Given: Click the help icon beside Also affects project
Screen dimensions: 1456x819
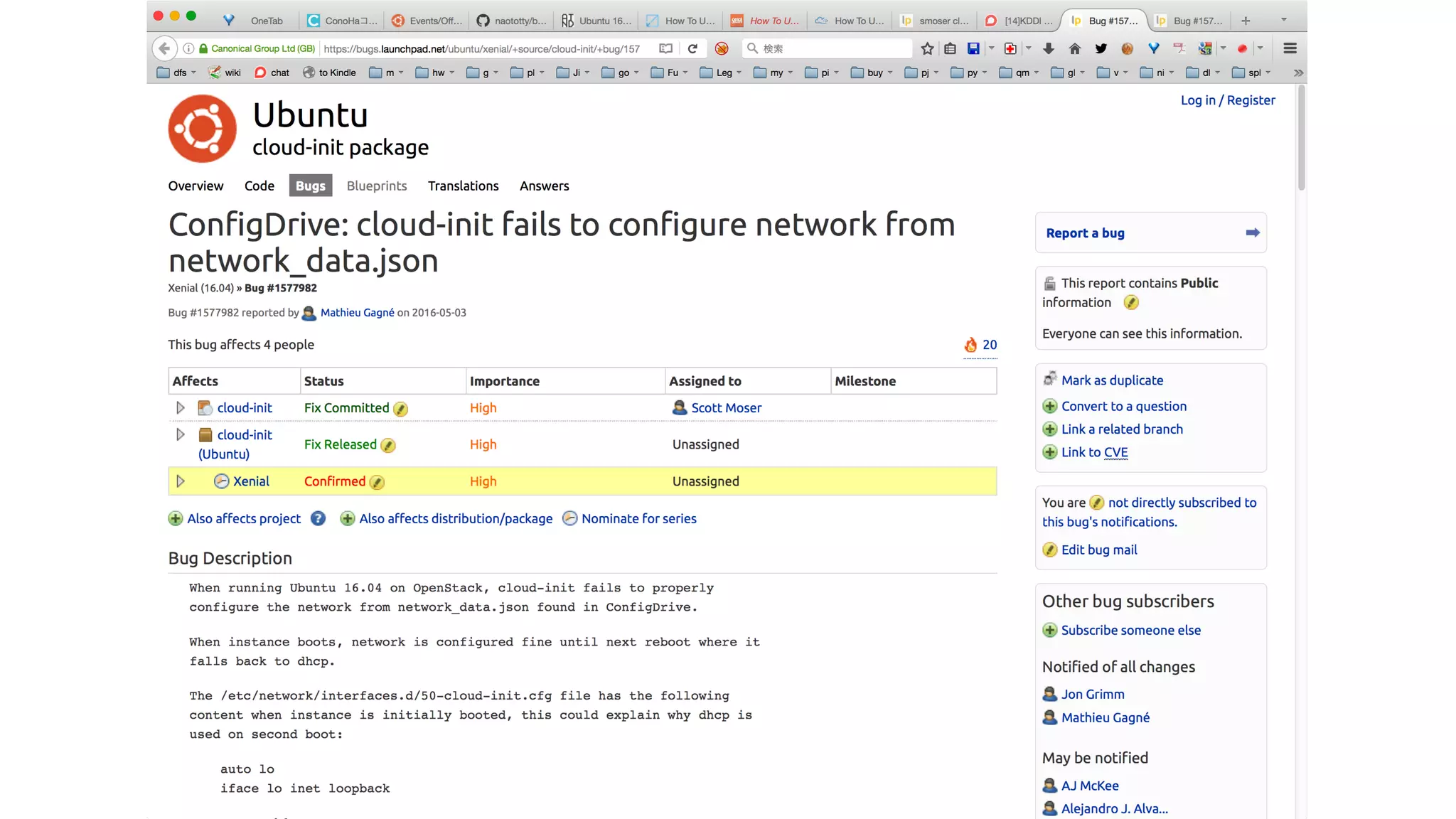Looking at the screenshot, I should (318, 519).
